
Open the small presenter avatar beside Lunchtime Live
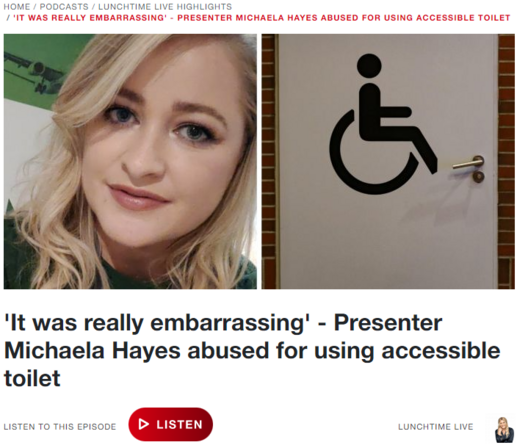[504, 429]
